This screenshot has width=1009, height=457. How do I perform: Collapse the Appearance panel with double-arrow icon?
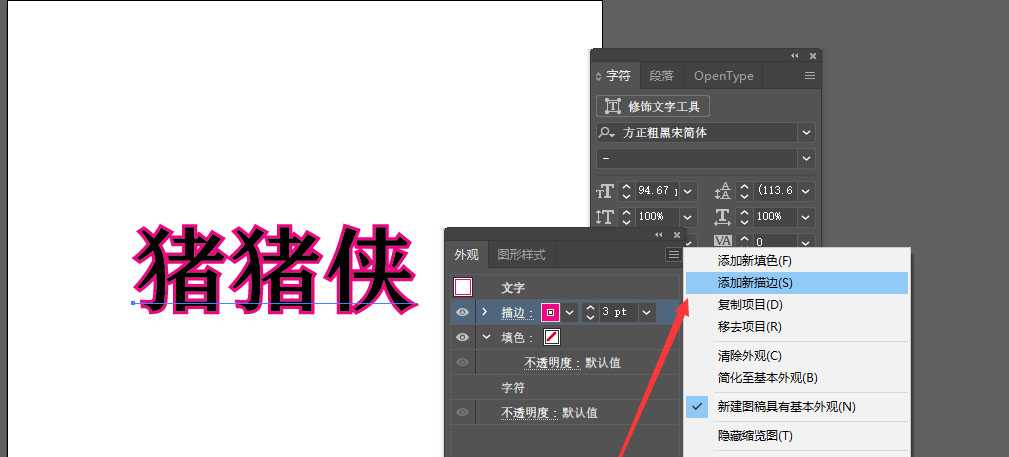(x=659, y=235)
